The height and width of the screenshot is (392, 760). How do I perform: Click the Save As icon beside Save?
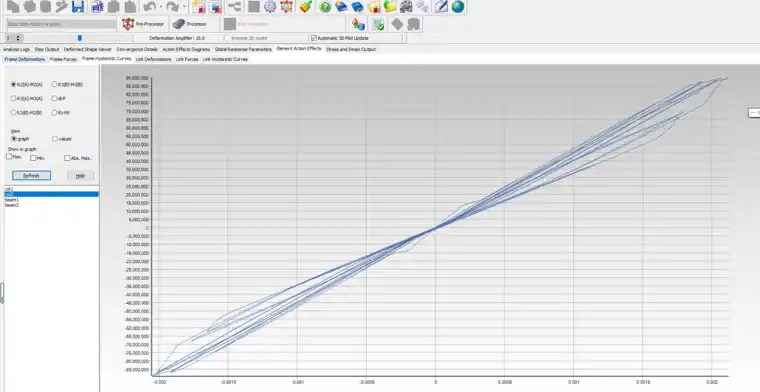click(97, 6)
